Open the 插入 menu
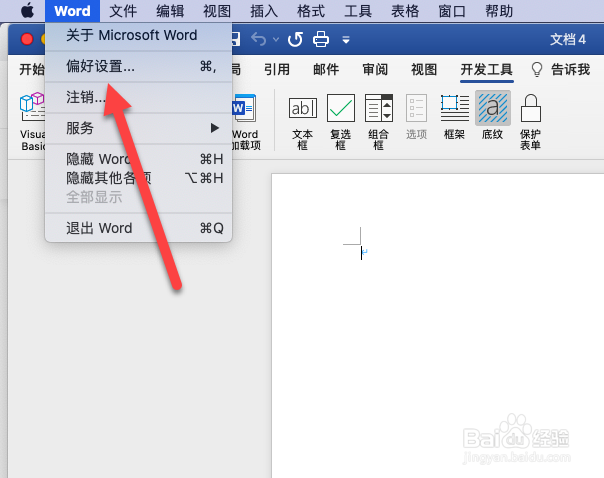This screenshot has width=604, height=478. click(264, 11)
